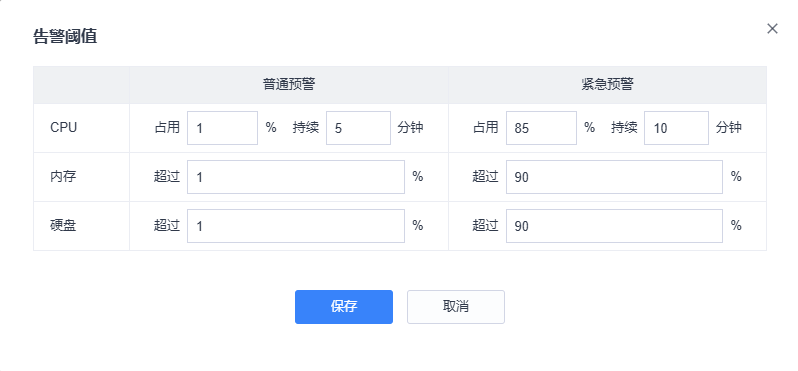
Task: Focus the 内存 普通预警 超过 input
Action: pos(296,177)
